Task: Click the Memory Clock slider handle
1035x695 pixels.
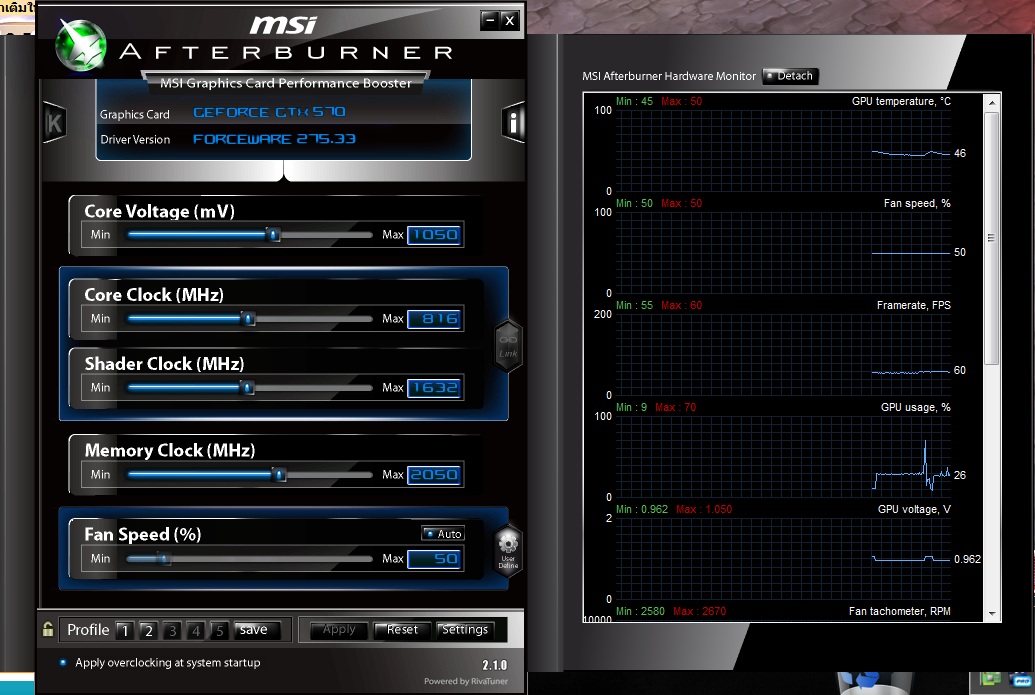Action: pos(279,475)
